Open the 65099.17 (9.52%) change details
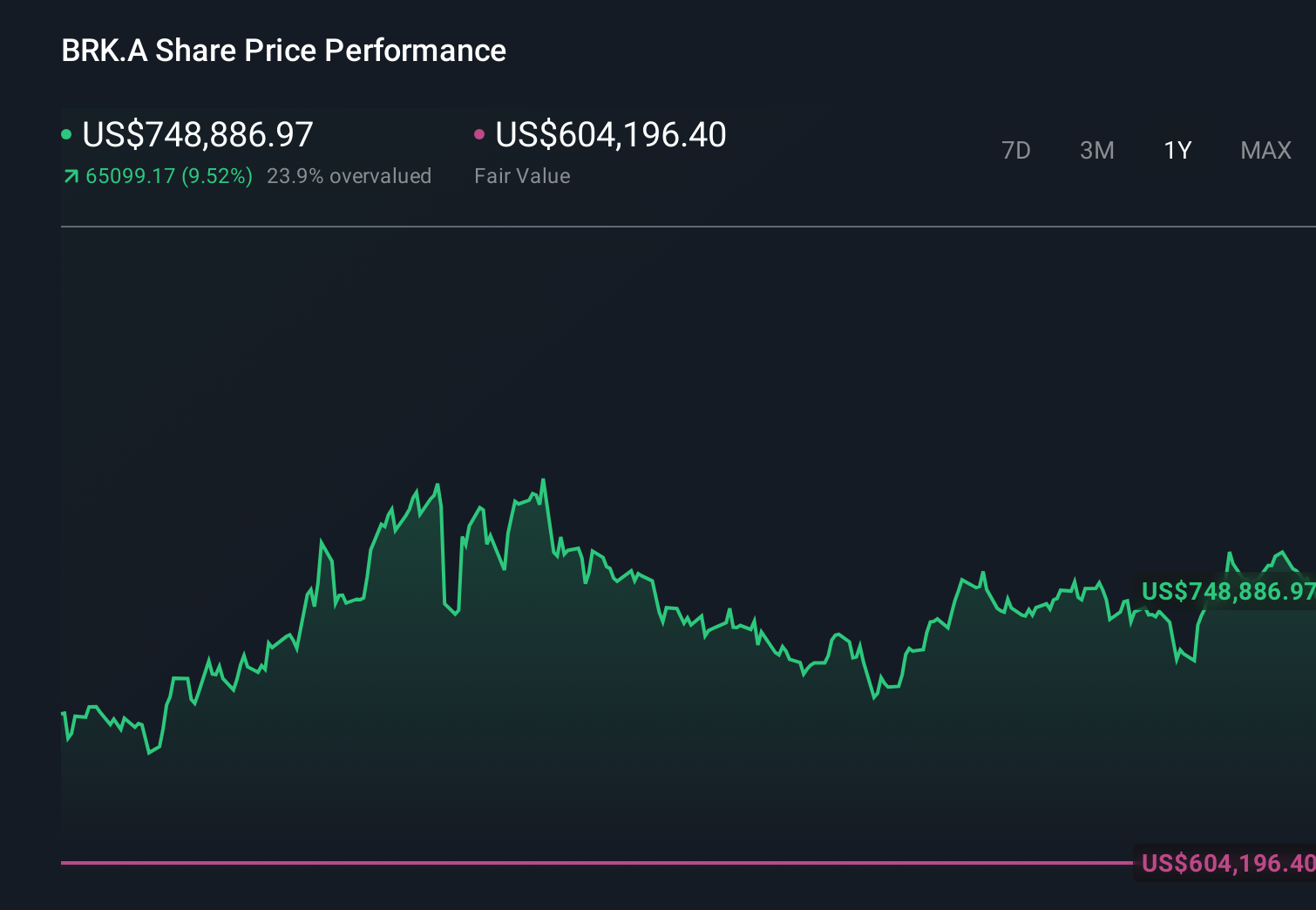The width and height of the screenshot is (1316, 910). [170, 175]
